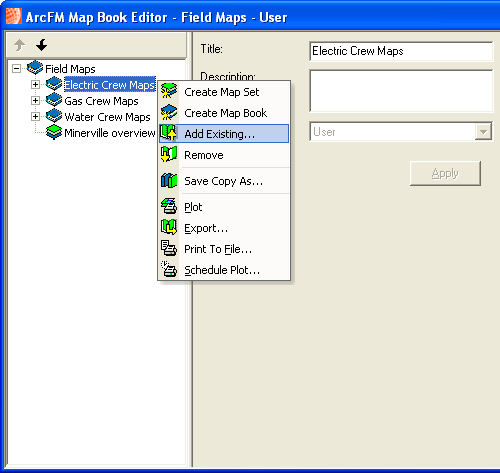Click the move down arrow icon
Viewport: 500px width, 473px height.
click(x=42, y=45)
